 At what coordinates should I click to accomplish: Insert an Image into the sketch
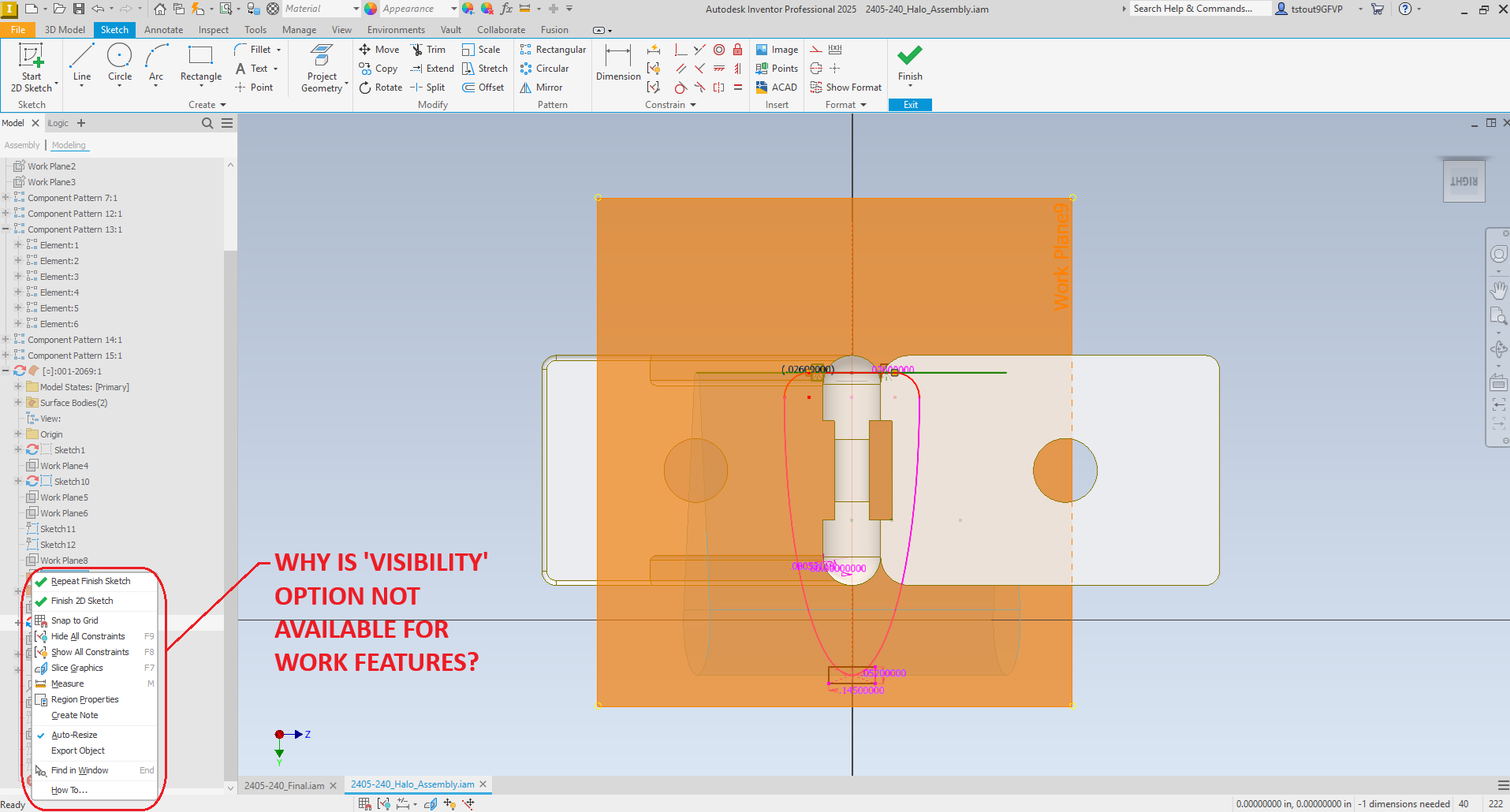(777, 50)
